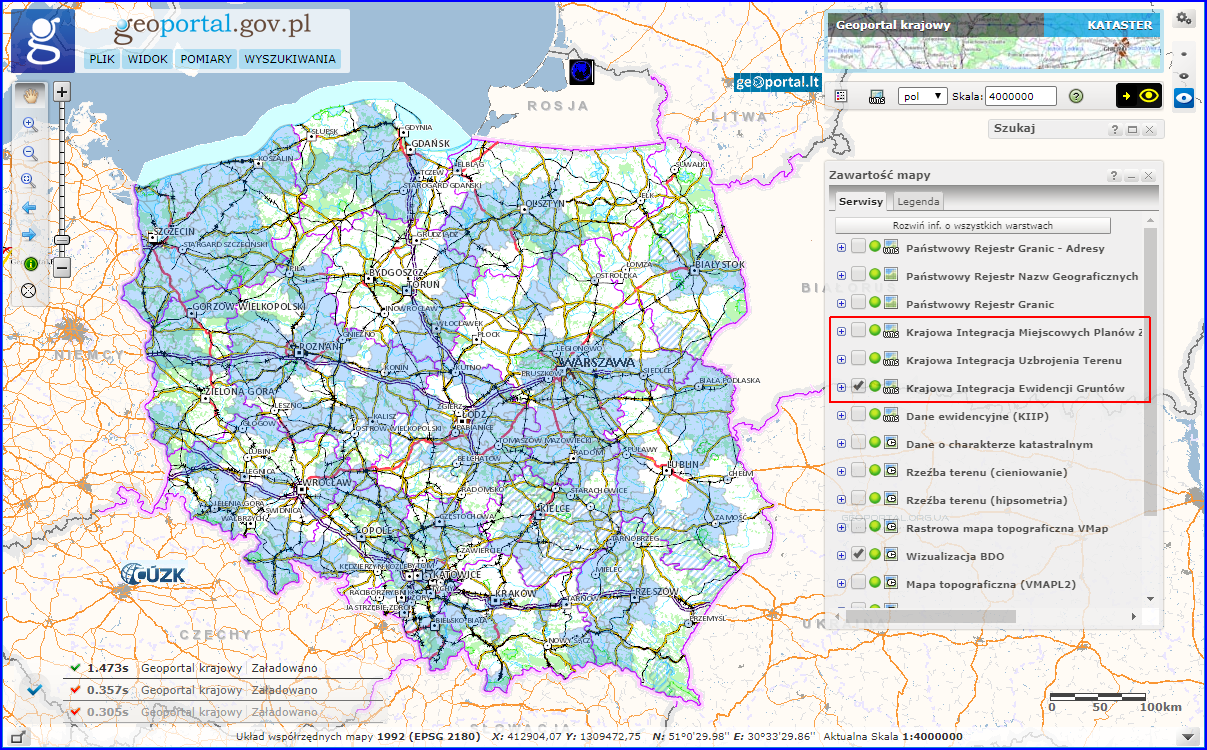This screenshot has width=1207, height=750.
Task: Select the blue eye contrast mode
Action: pos(1184,97)
